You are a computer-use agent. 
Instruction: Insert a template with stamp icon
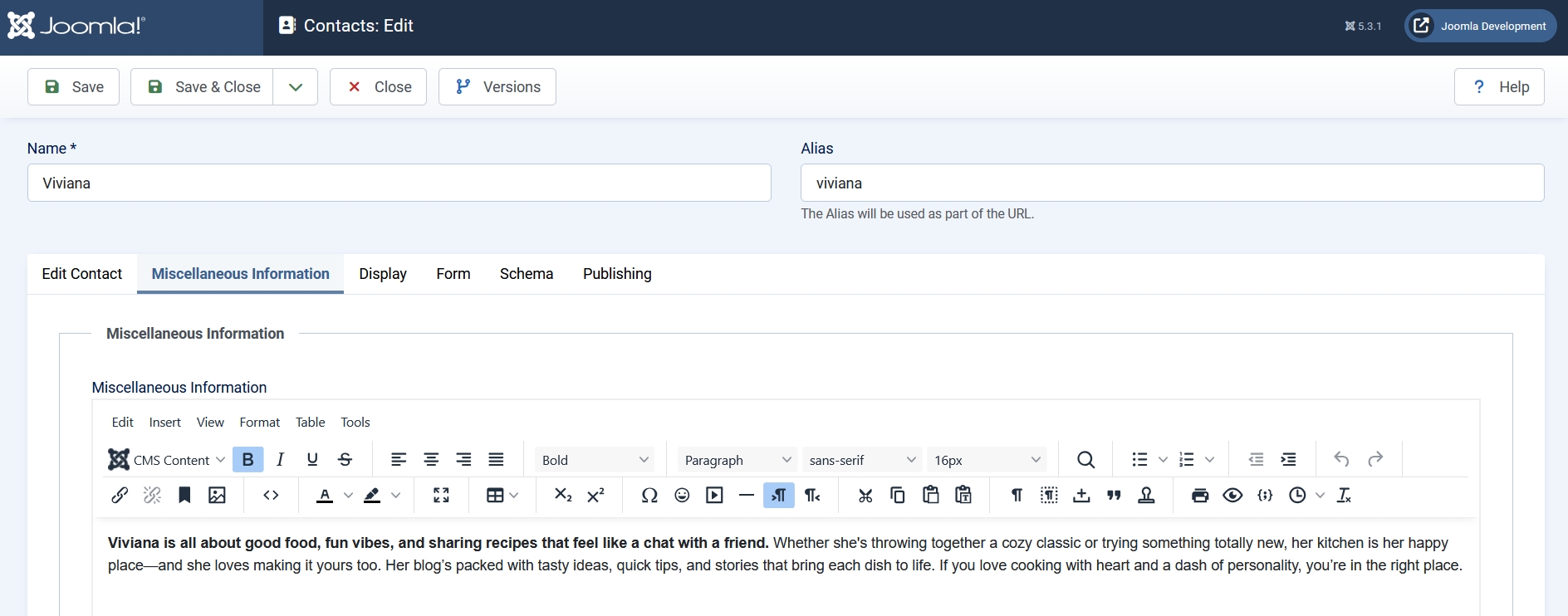[x=1146, y=495]
